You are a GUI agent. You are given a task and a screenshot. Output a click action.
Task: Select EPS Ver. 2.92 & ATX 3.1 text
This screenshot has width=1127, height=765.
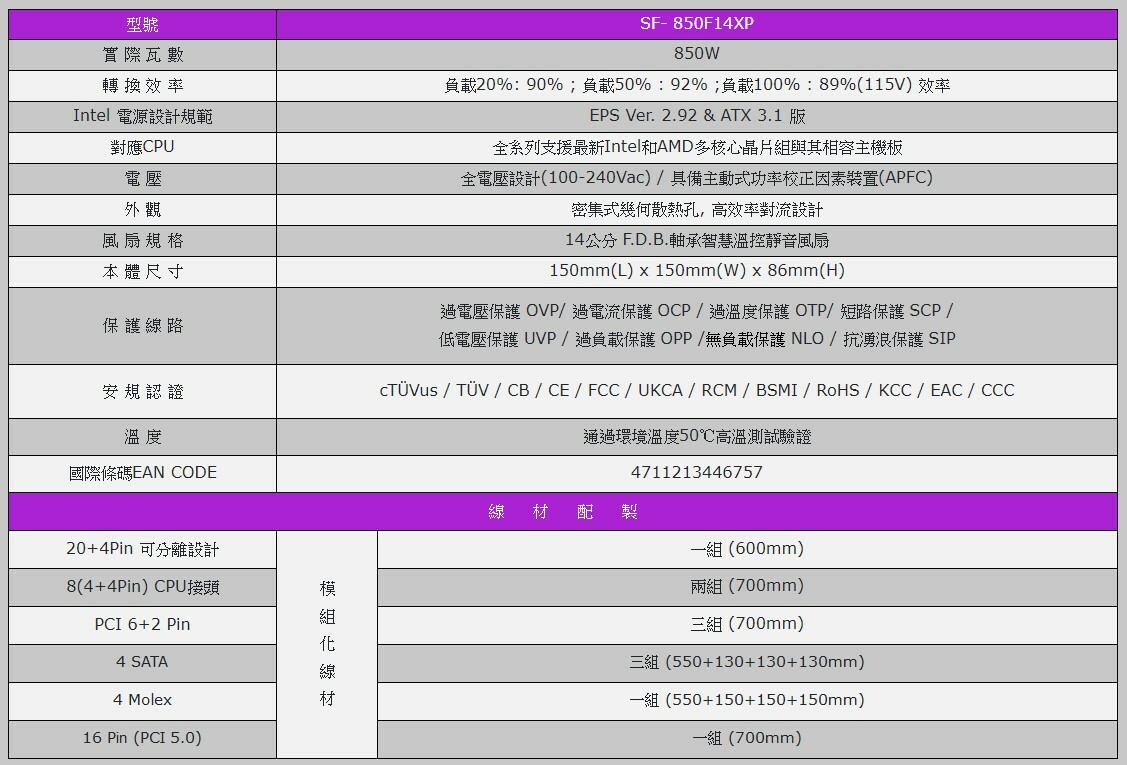pos(696,116)
